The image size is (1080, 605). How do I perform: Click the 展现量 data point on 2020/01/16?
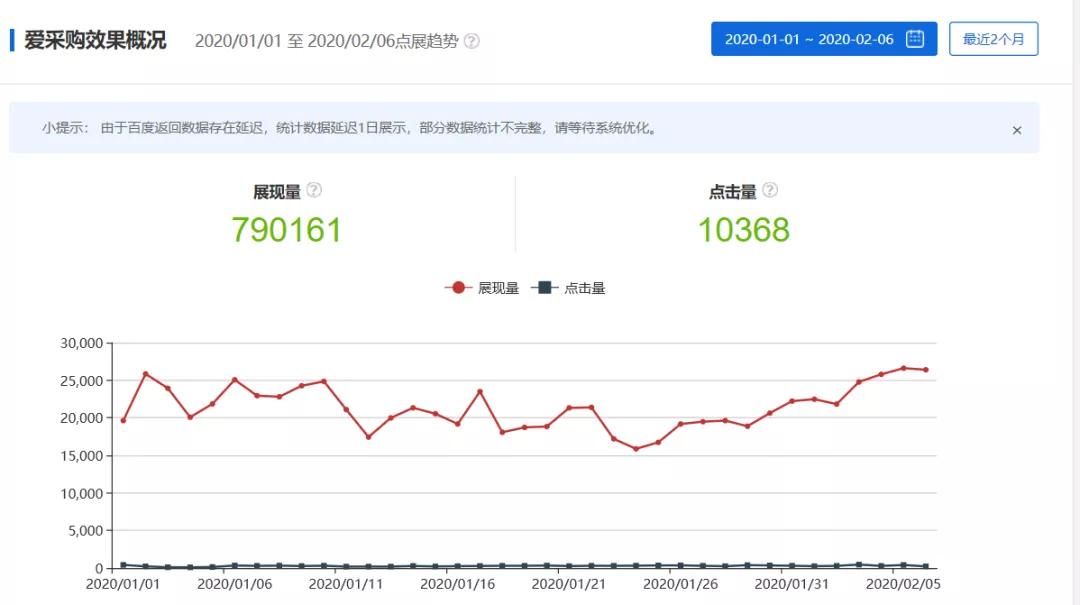pos(457,424)
